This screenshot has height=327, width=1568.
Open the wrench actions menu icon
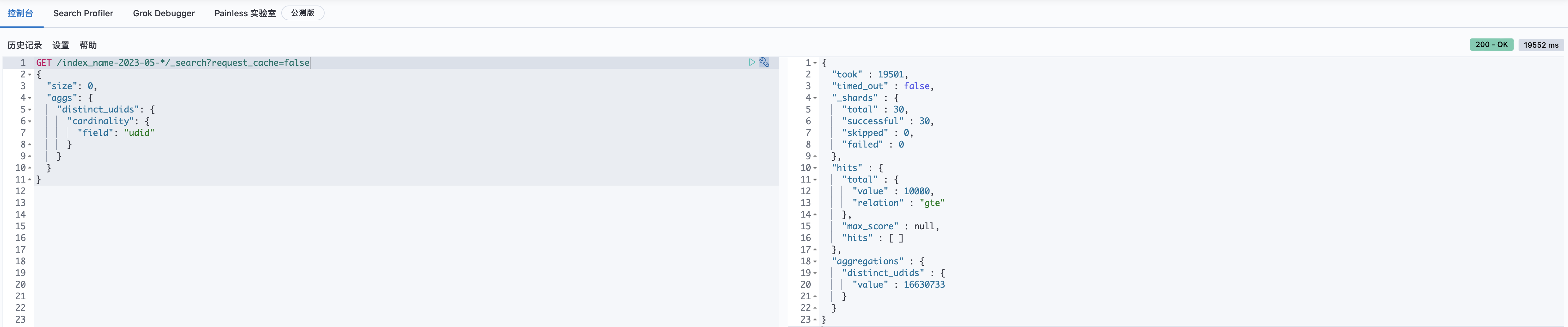pyautogui.click(x=765, y=62)
